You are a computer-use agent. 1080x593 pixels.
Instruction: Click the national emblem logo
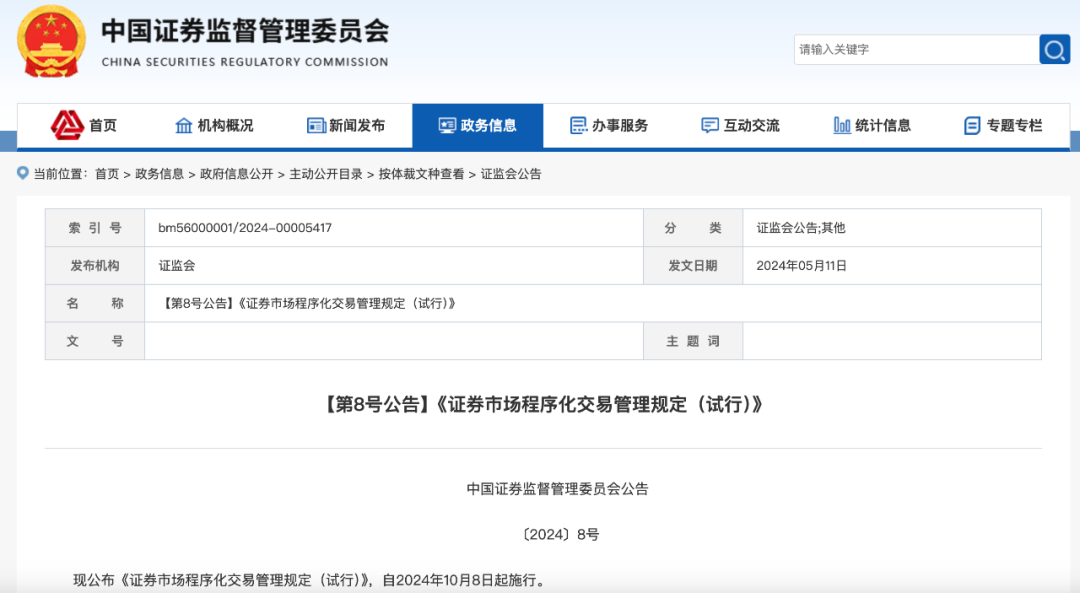[52, 41]
